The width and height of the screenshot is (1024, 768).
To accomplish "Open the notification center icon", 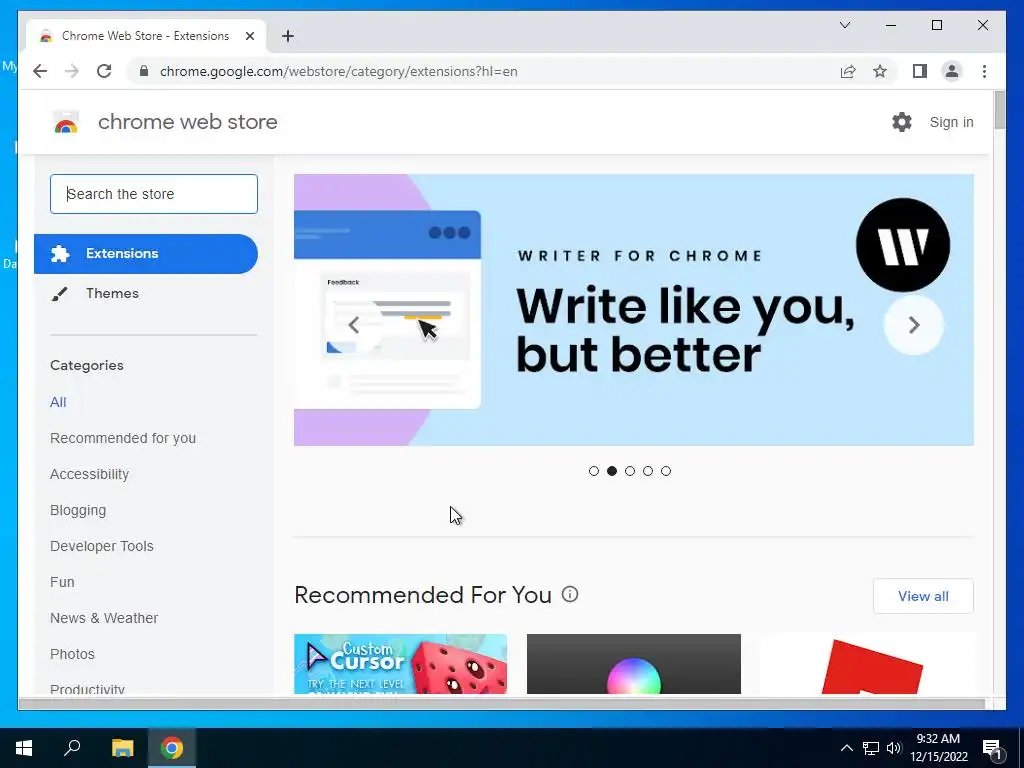I will point(992,748).
